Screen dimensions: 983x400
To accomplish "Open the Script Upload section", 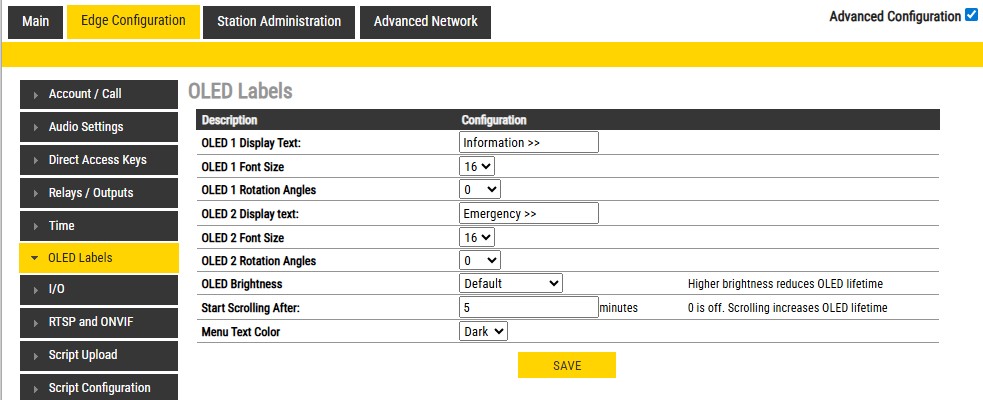I will pyautogui.click(x=98, y=355).
